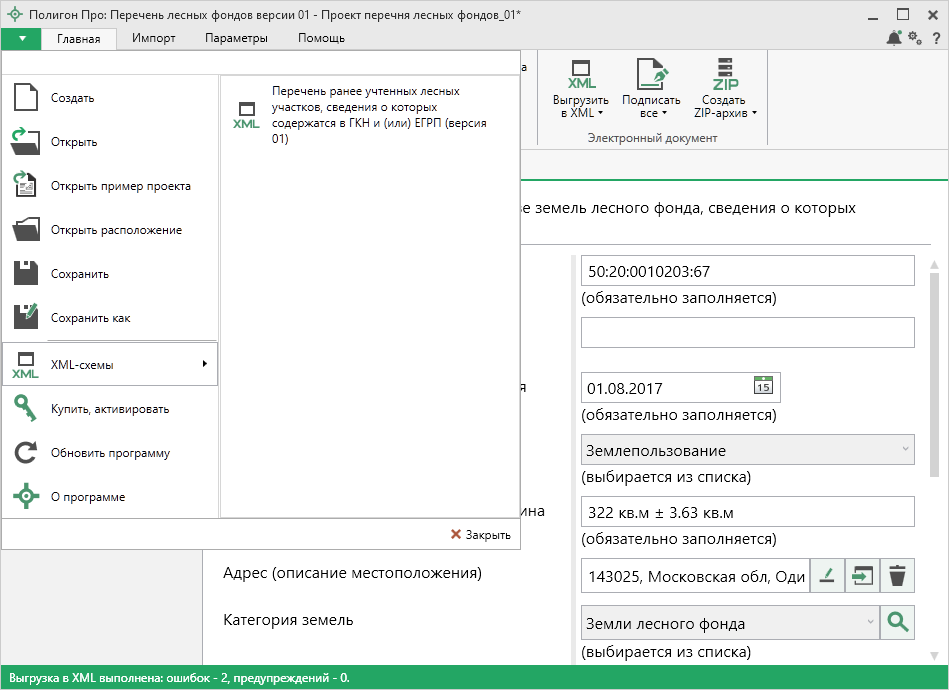949x690 pixels.
Task: Click the calendar icon in date field
Action: 763,387
